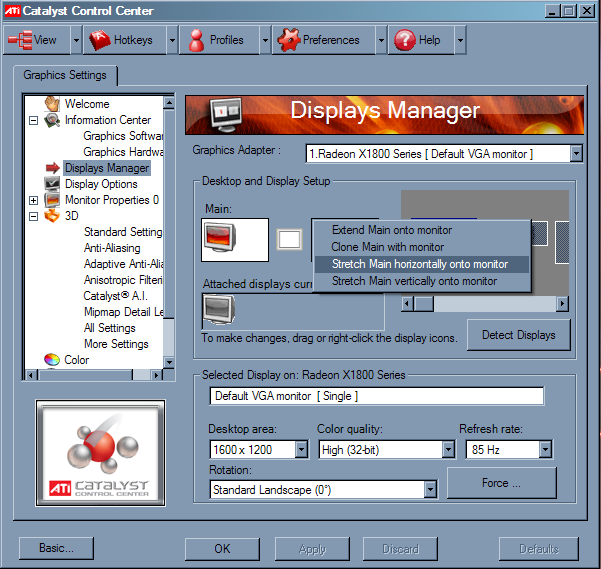Open the Desktop area resolution dropdown

302,449
